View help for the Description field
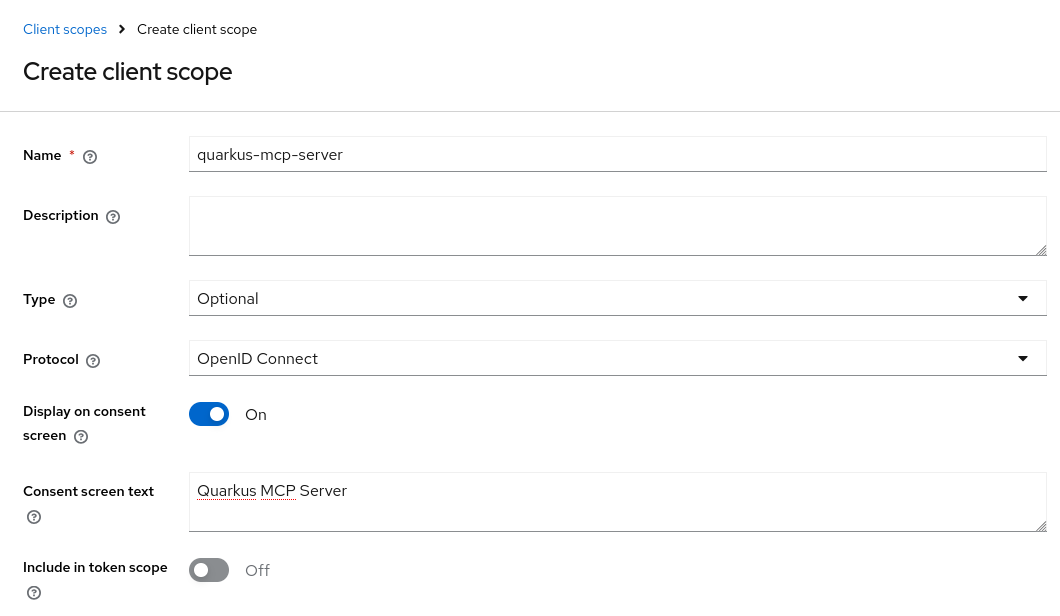 click(x=113, y=217)
